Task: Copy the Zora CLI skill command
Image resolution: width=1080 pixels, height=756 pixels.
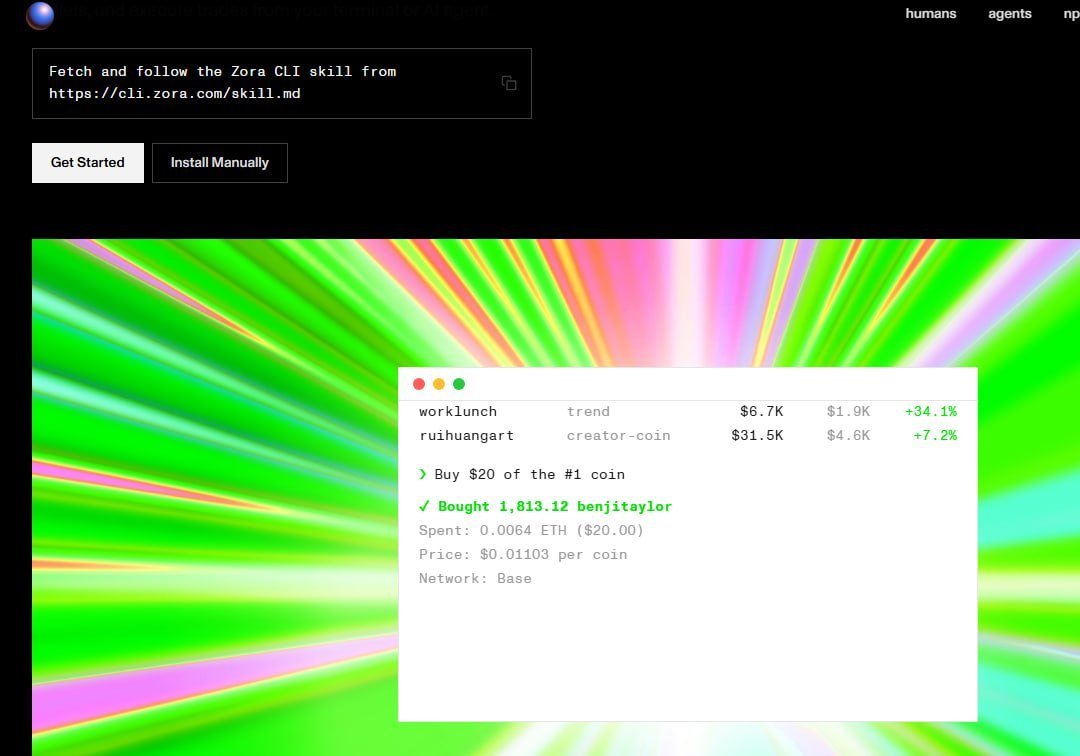Action: pos(509,83)
